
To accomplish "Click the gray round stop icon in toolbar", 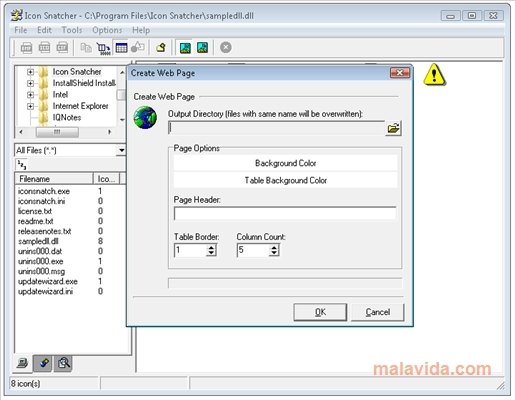I will coord(226,47).
